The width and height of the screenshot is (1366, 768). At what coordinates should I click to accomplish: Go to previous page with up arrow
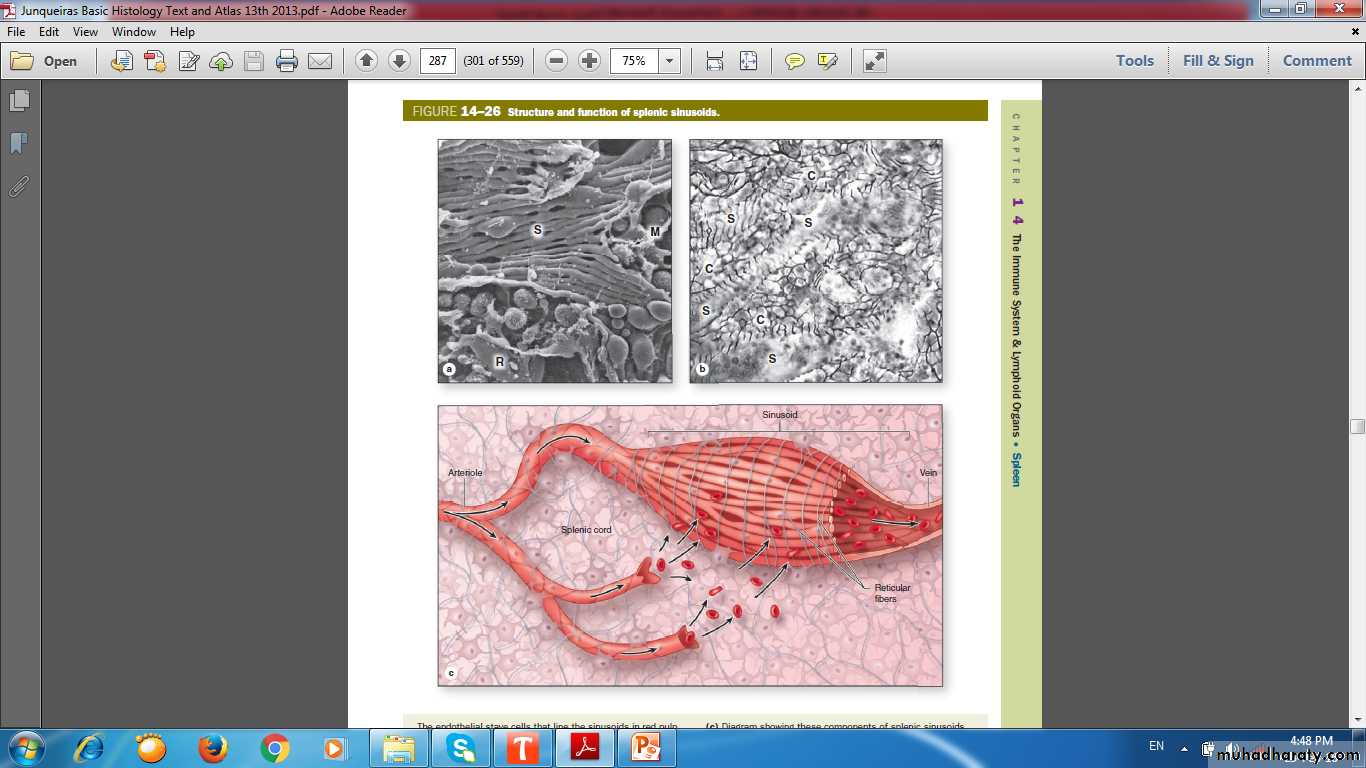tap(366, 61)
